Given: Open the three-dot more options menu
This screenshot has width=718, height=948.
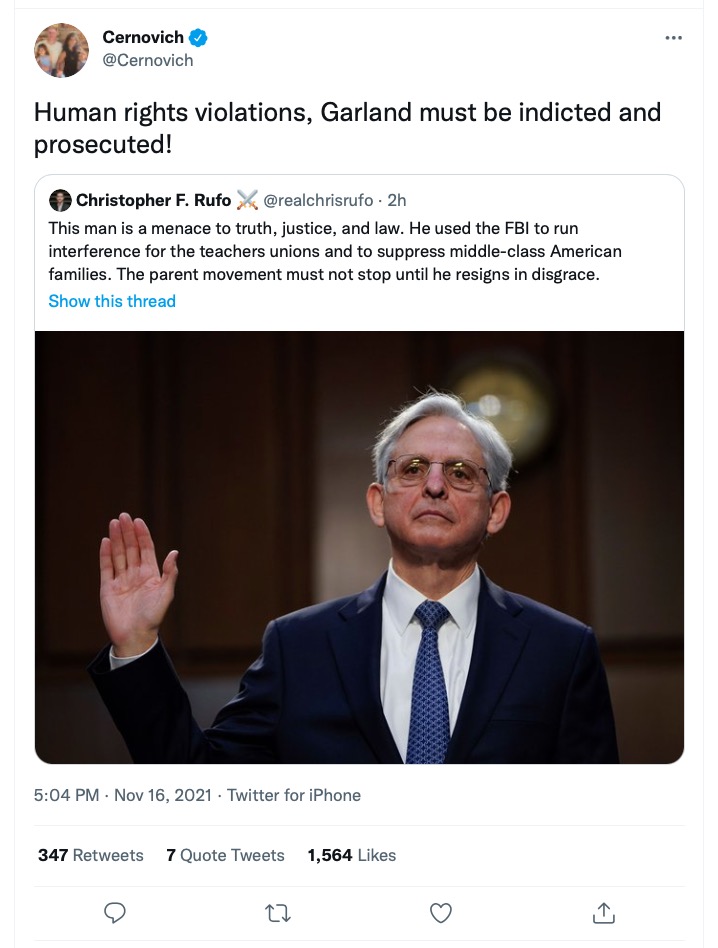Looking at the screenshot, I should 674,37.
